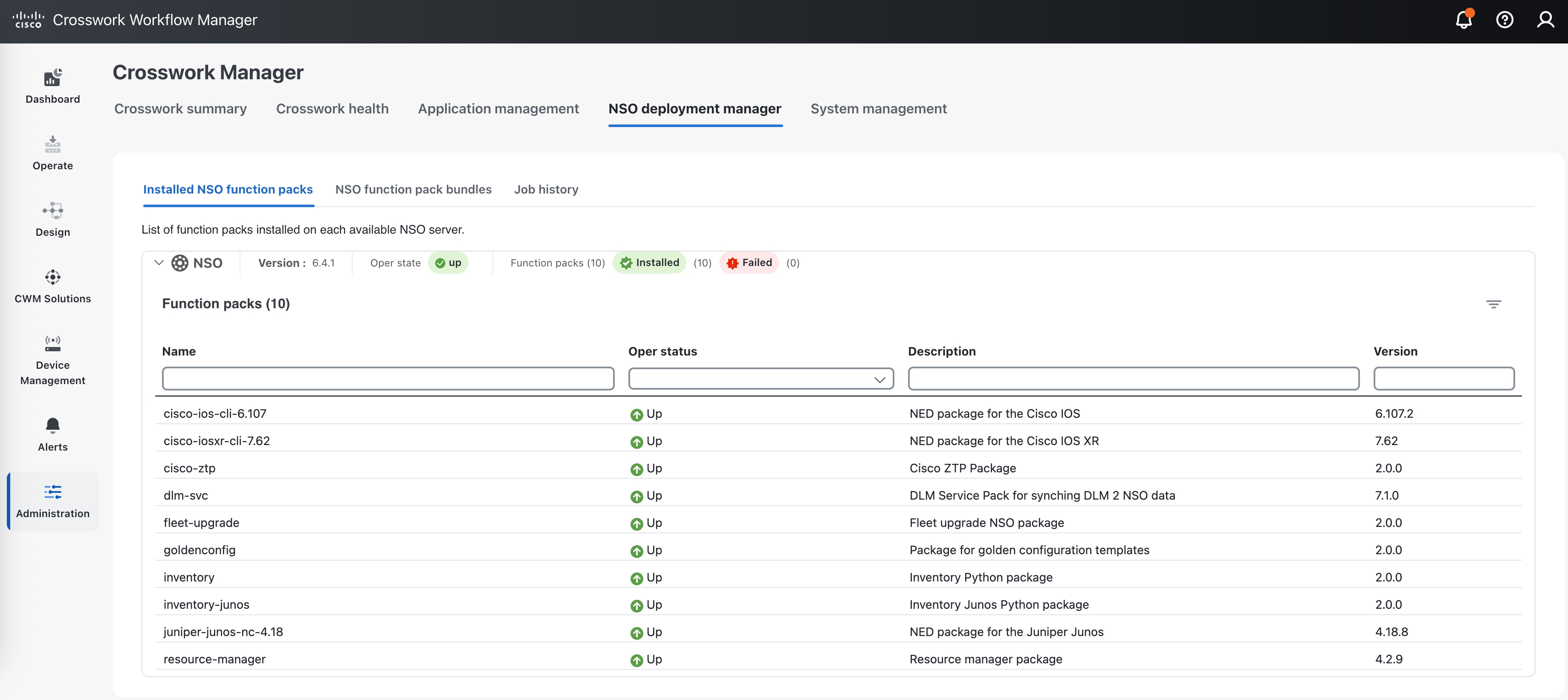Open Dashboard in the sidebar
The height and width of the screenshot is (700, 1568).
point(53,87)
